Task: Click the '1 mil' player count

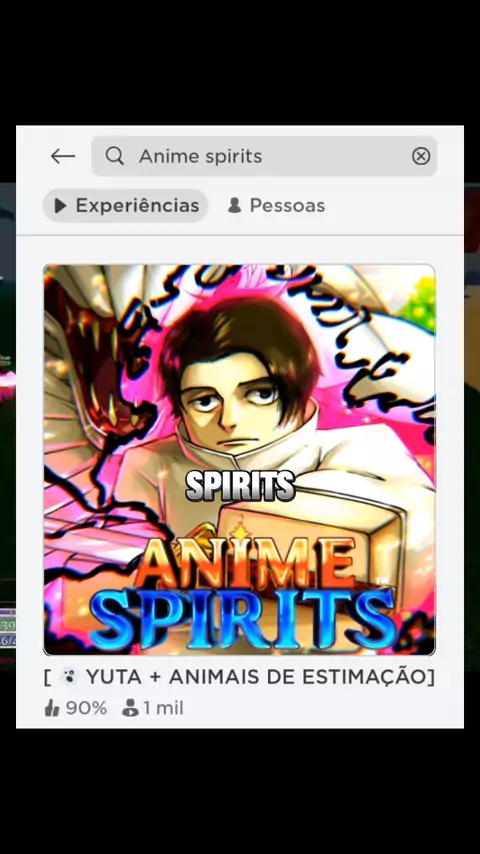Action: tap(163, 708)
